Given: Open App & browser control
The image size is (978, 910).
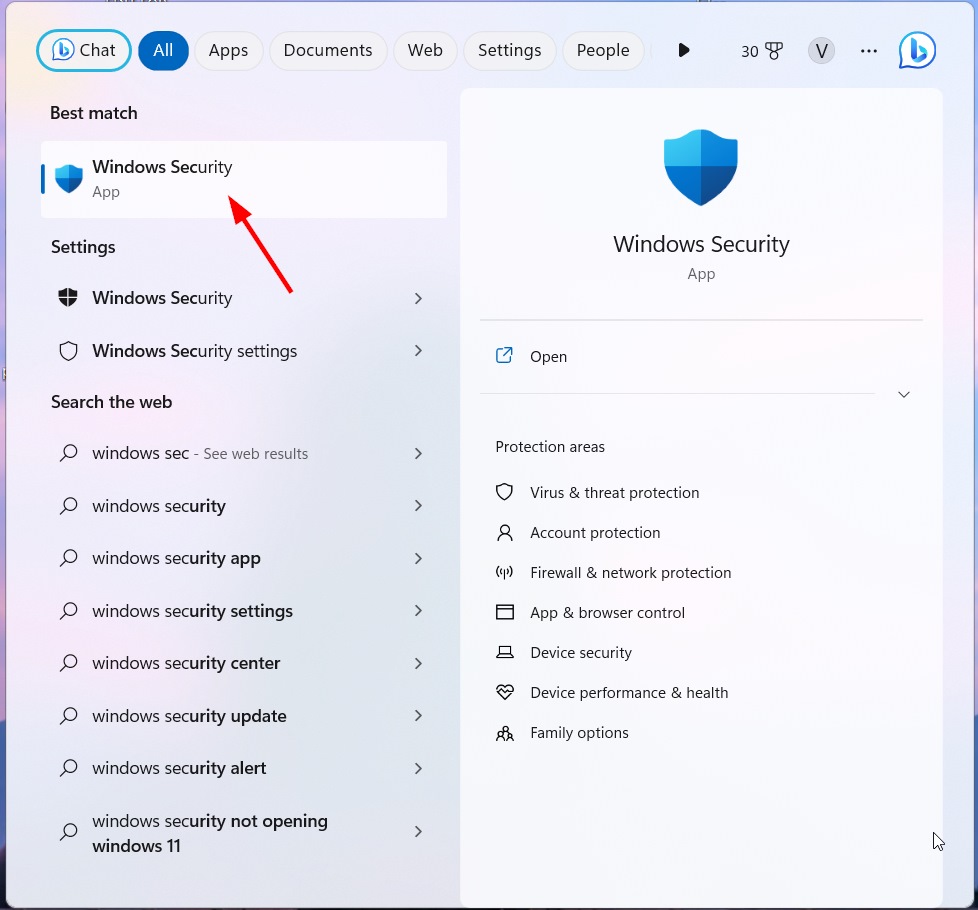Looking at the screenshot, I should tap(608, 612).
